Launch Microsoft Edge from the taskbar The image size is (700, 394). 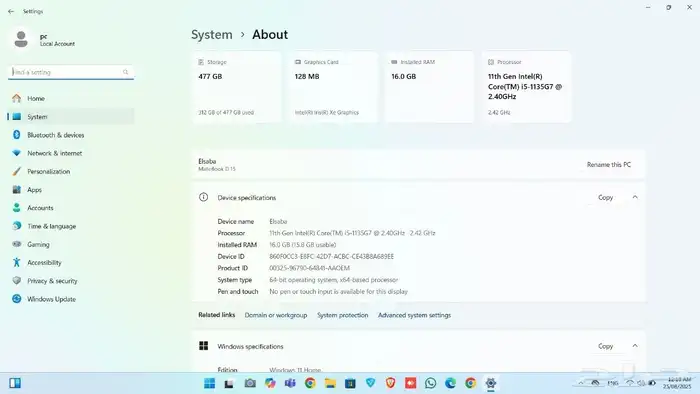pyautogui.click(x=450, y=383)
